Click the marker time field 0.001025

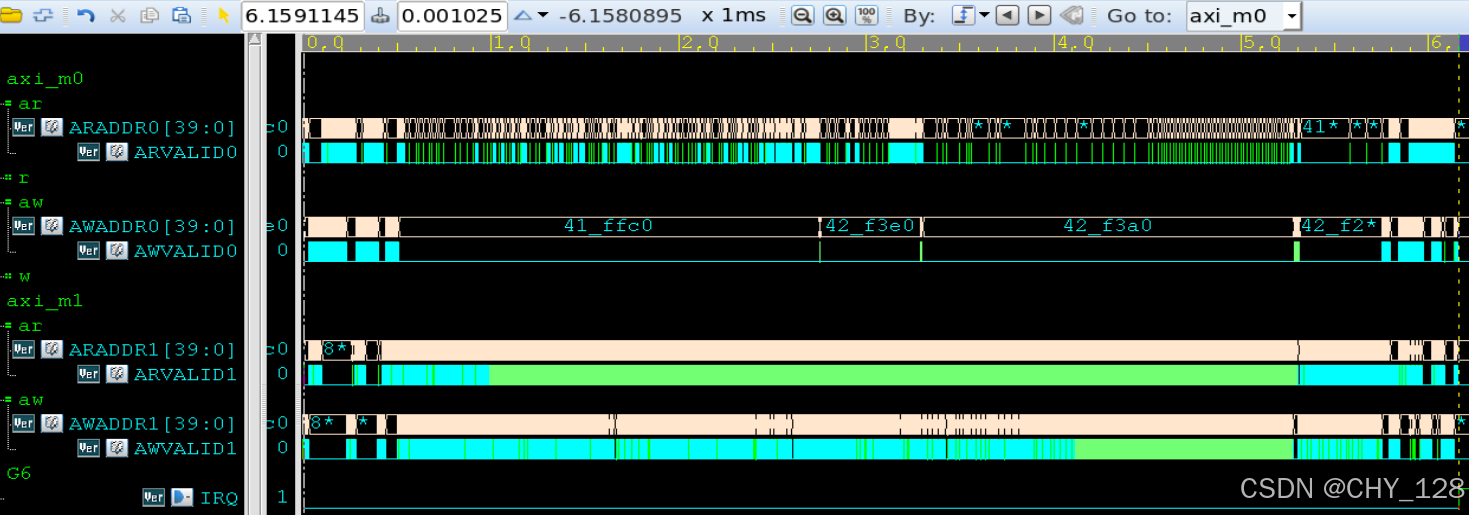pyautogui.click(x=452, y=16)
